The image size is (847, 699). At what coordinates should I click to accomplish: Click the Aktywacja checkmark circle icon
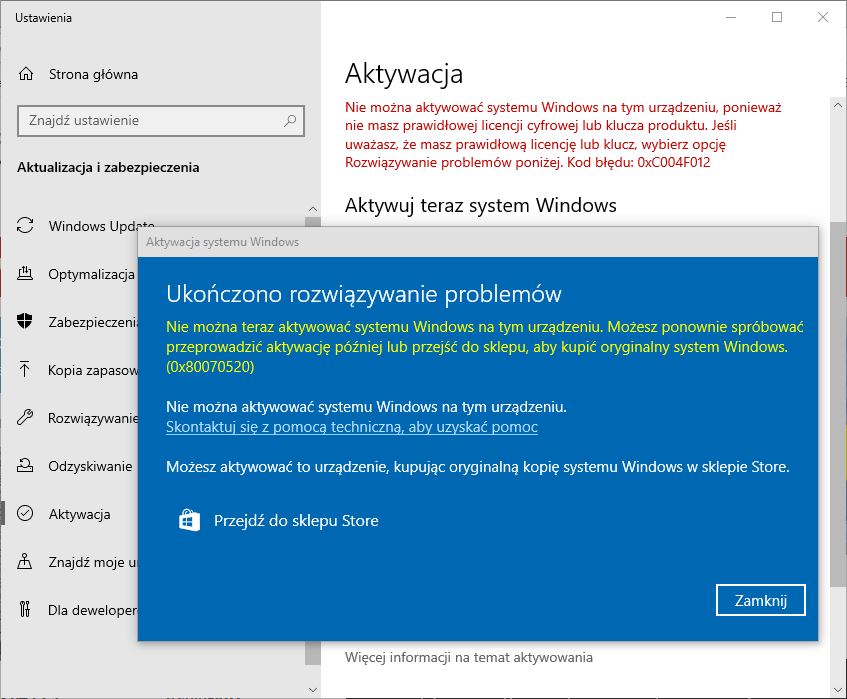pos(25,513)
